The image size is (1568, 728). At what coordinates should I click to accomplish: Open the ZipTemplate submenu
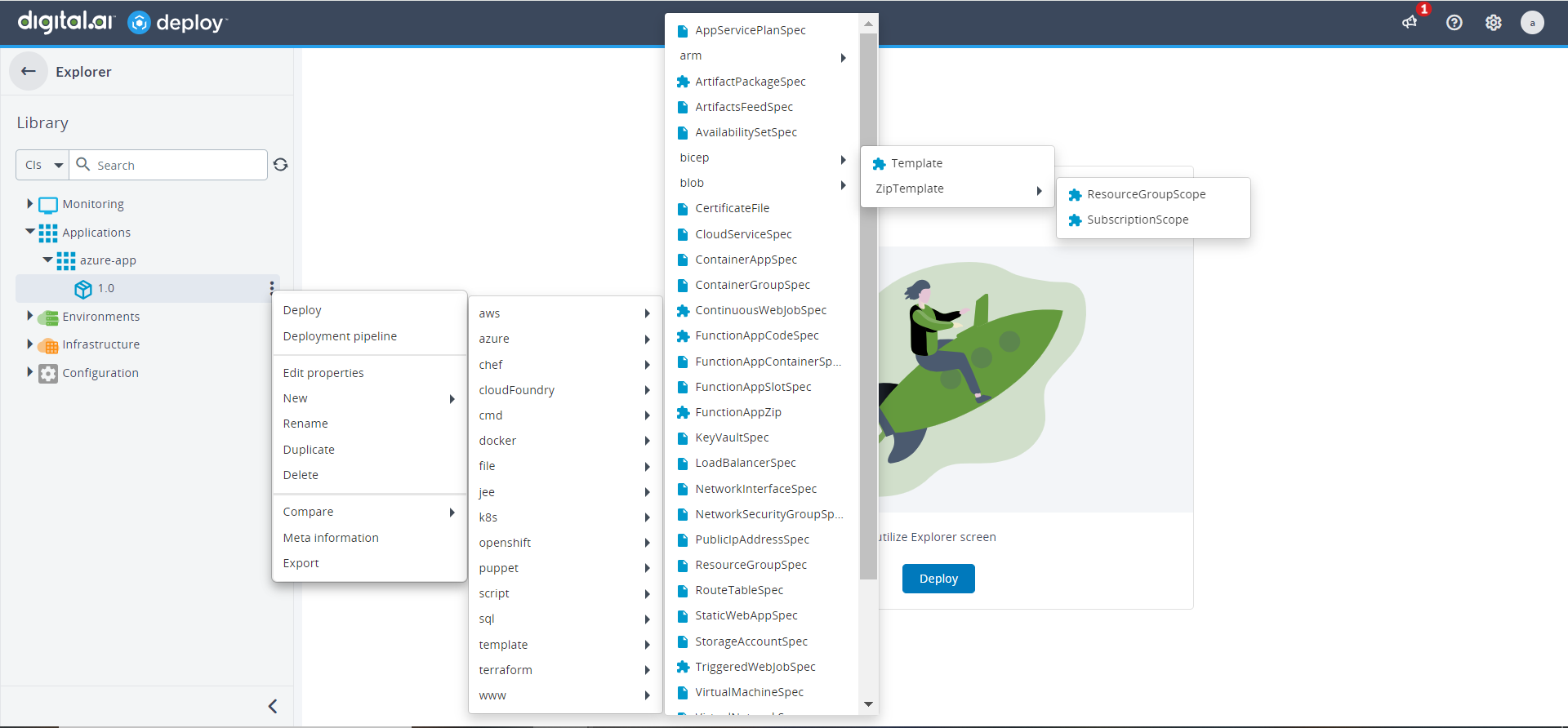tap(957, 189)
